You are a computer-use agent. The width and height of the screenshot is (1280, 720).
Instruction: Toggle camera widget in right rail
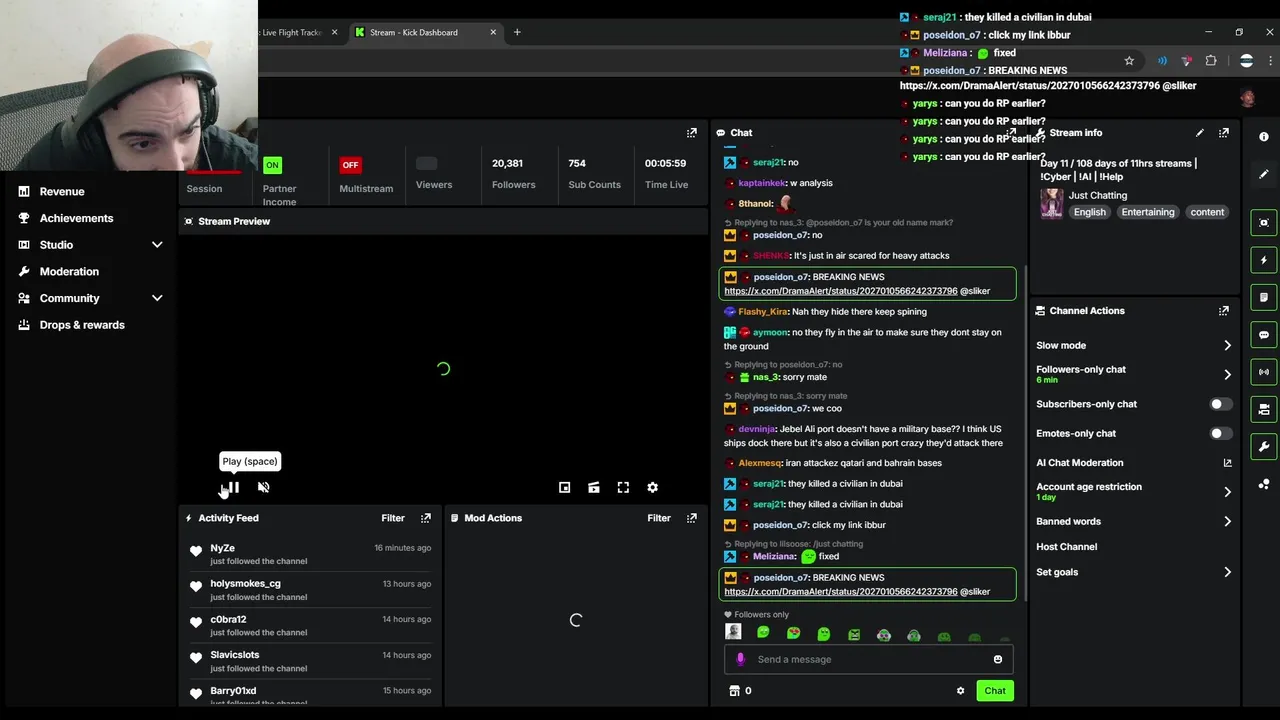coord(1264,409)
